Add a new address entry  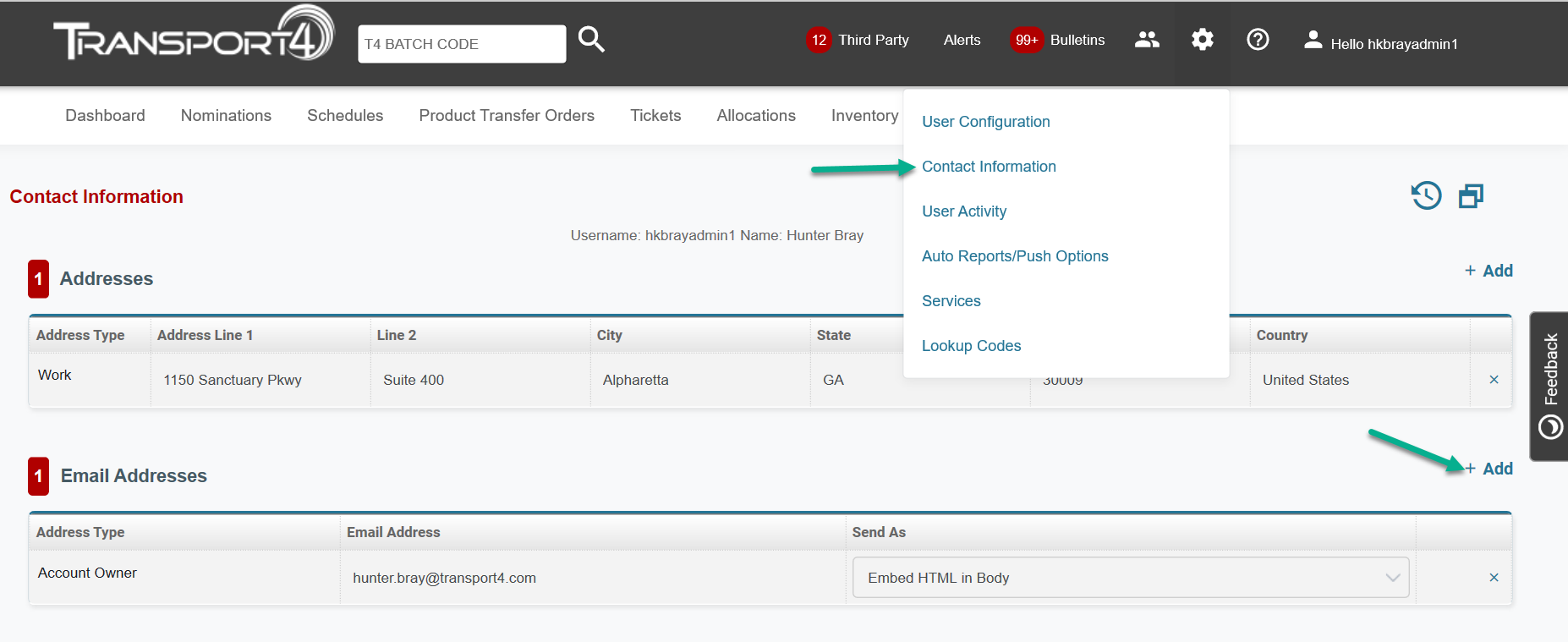click(x=1489, y=271)
